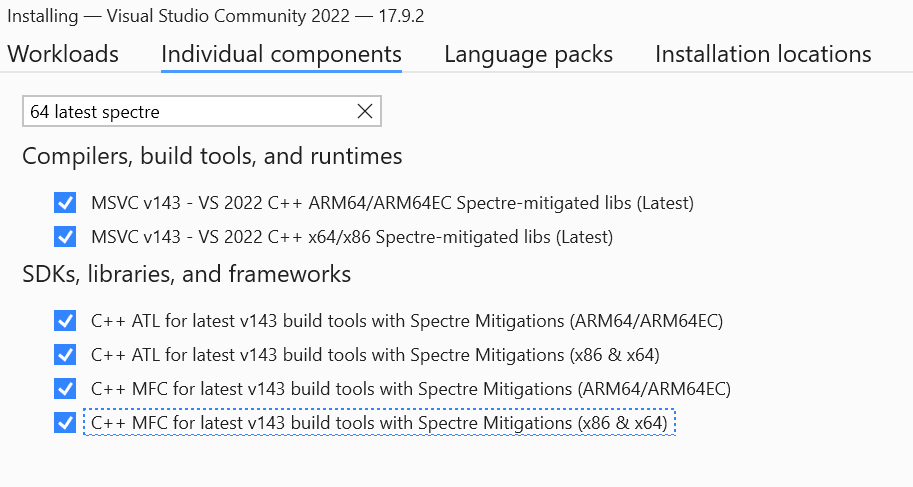Click the C++ ATL Spectre Mitigations (ARM64/ARM64EC) label
The image size is (913, 487).
coord(406,321)
